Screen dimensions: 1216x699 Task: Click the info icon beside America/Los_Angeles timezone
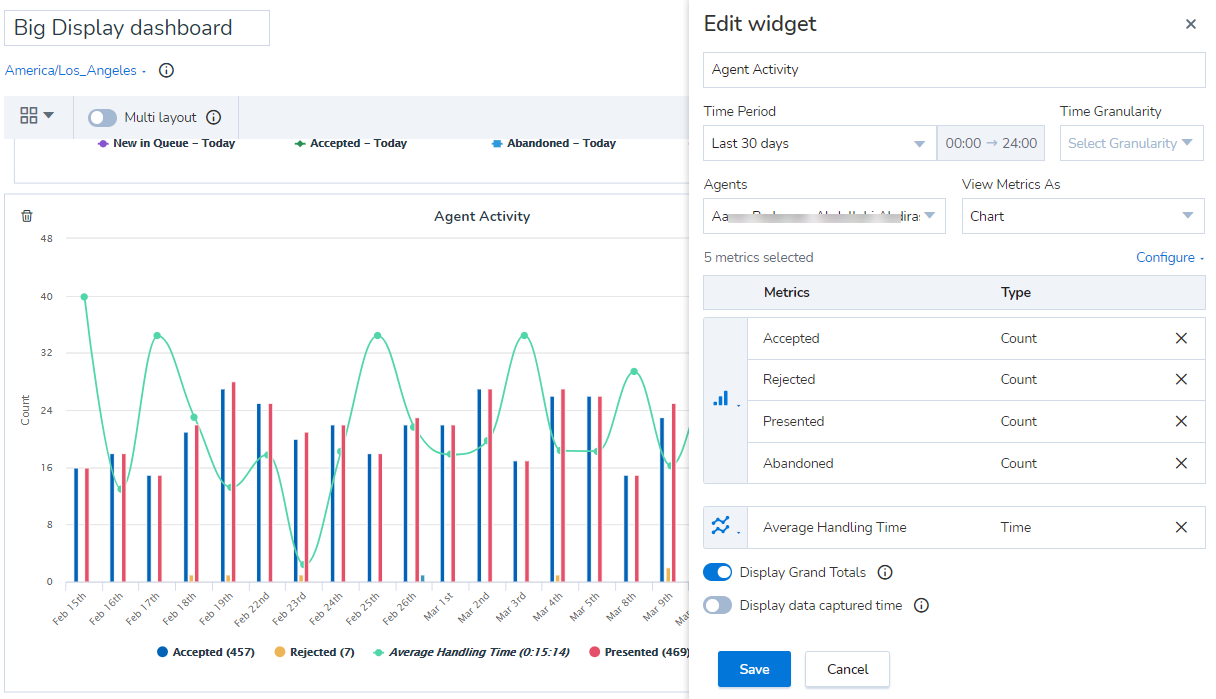pos(167,71)
